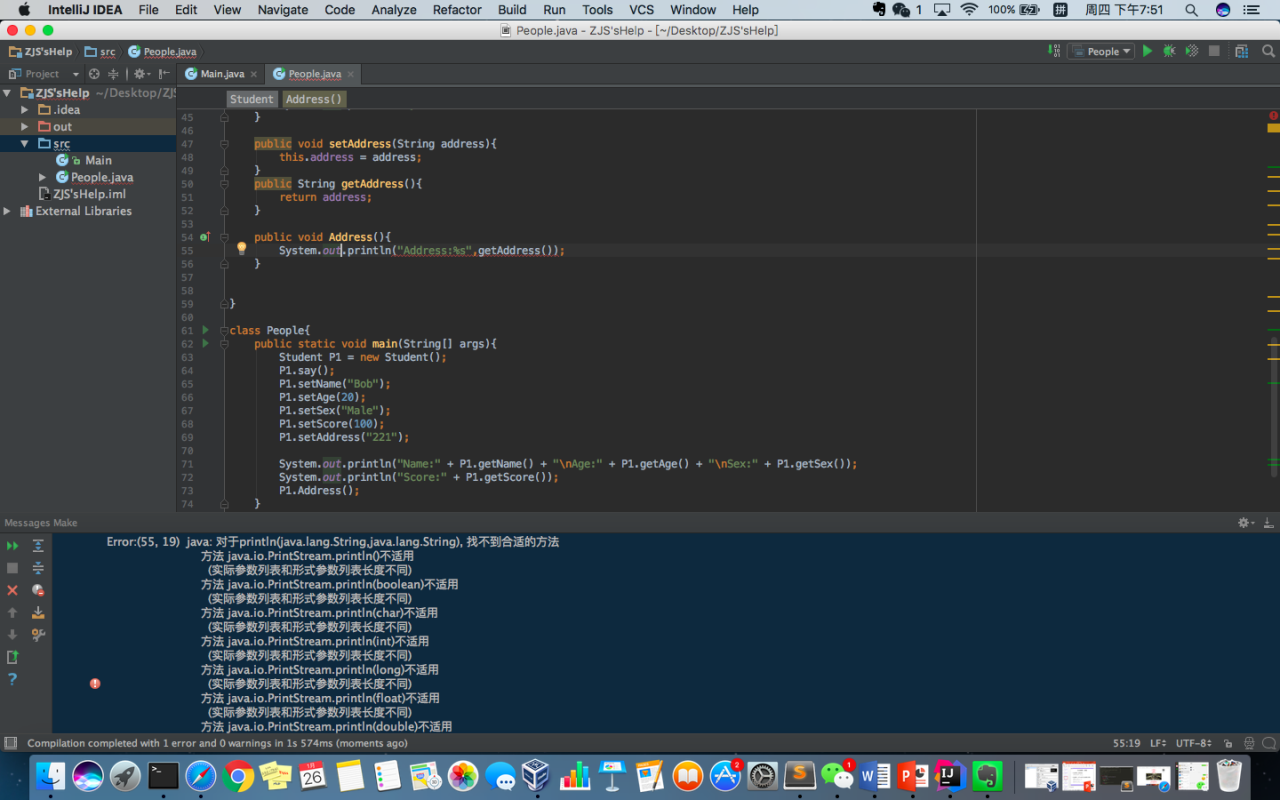
Task: Switch to the Main.java editor tab
Action: [221, 74]
